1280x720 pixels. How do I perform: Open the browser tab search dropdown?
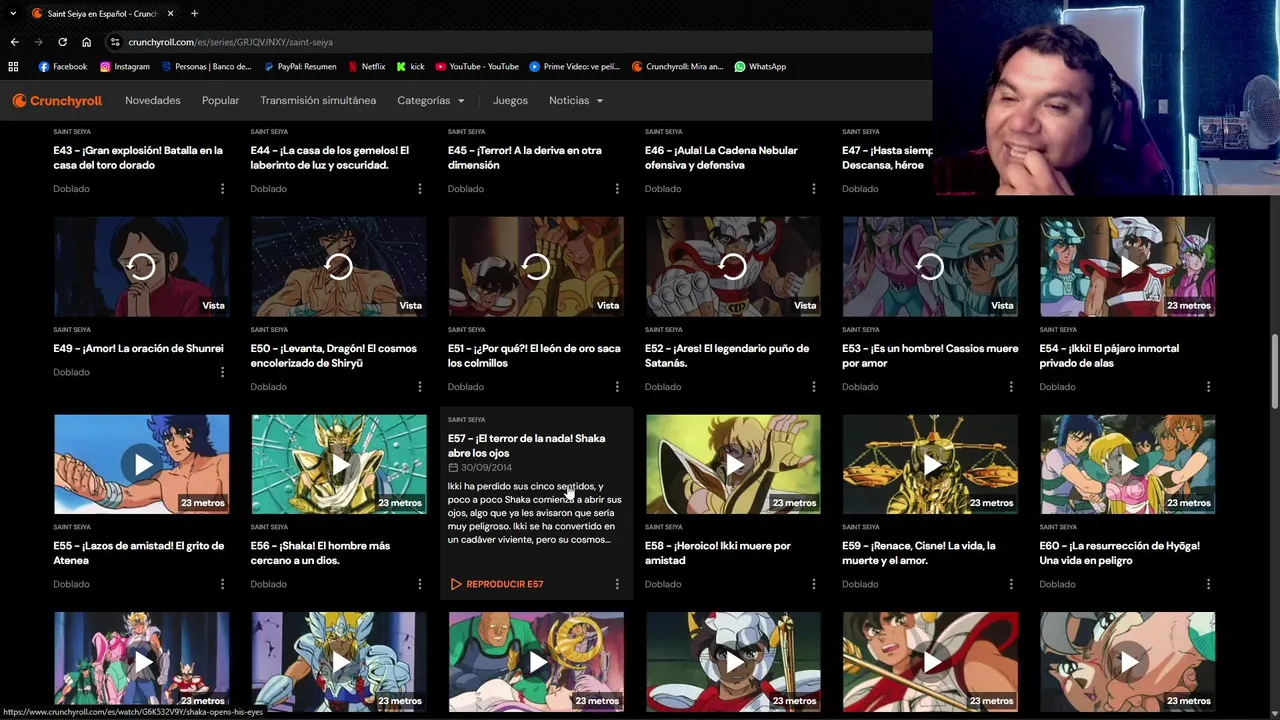click(x=13, y=13)
